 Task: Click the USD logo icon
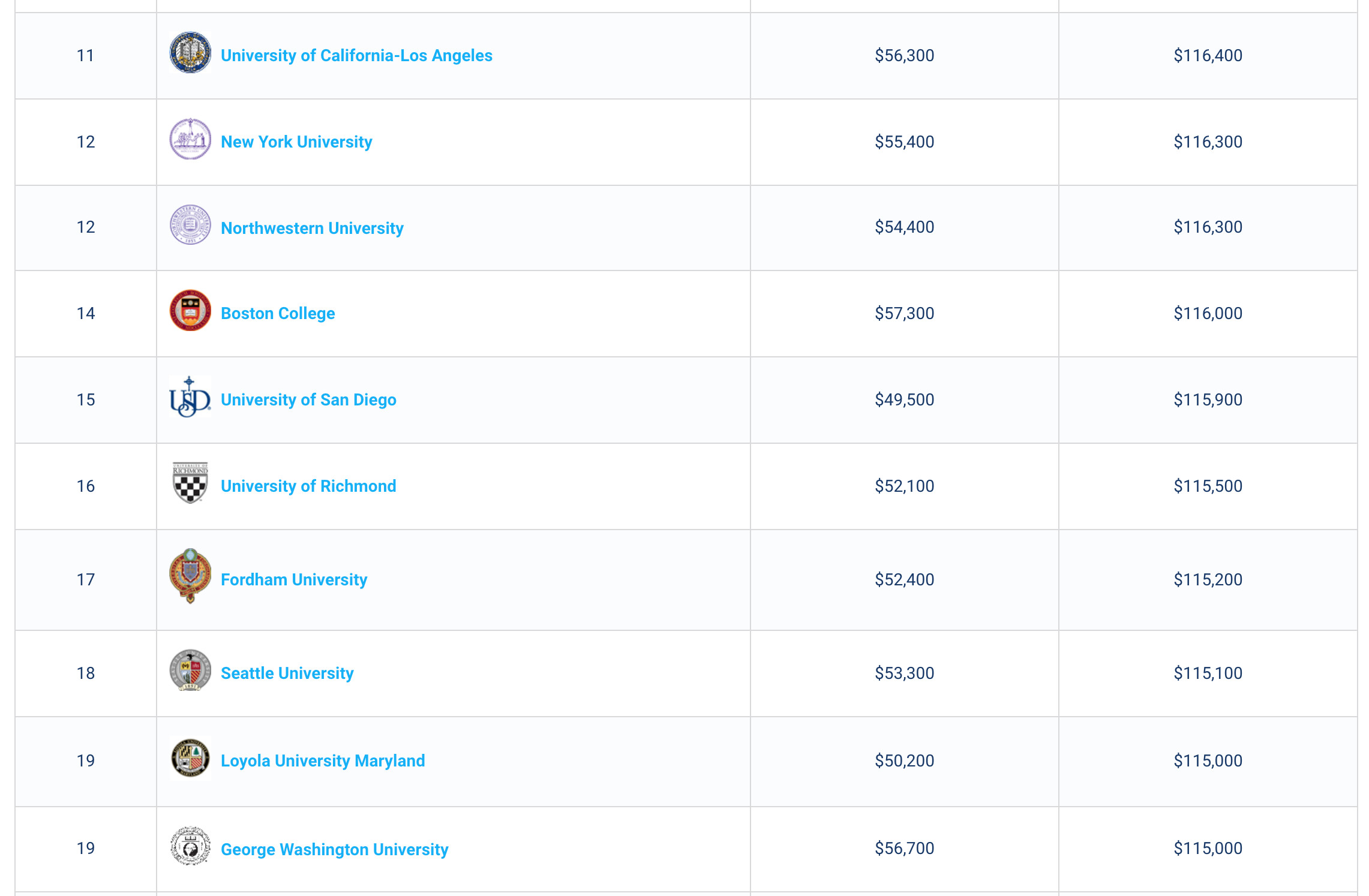point(190,397)
